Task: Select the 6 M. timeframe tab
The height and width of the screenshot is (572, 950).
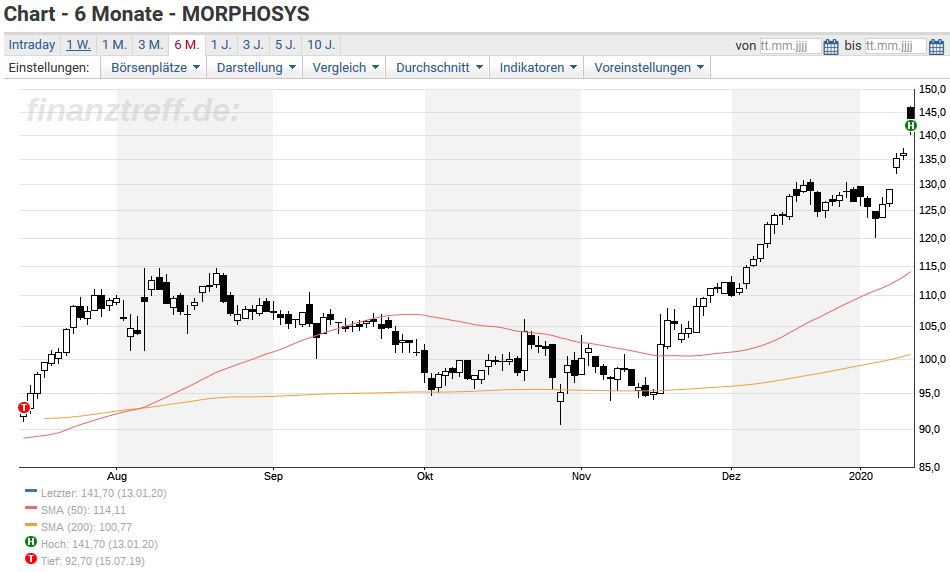Action: (187, 45)
